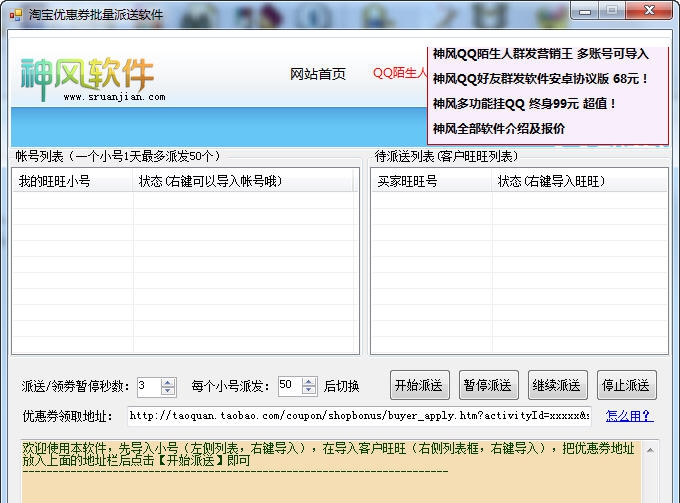The image size is (680, 503).
Task: Click into the pause seconds field showing 3
Action: coord(149,386)
